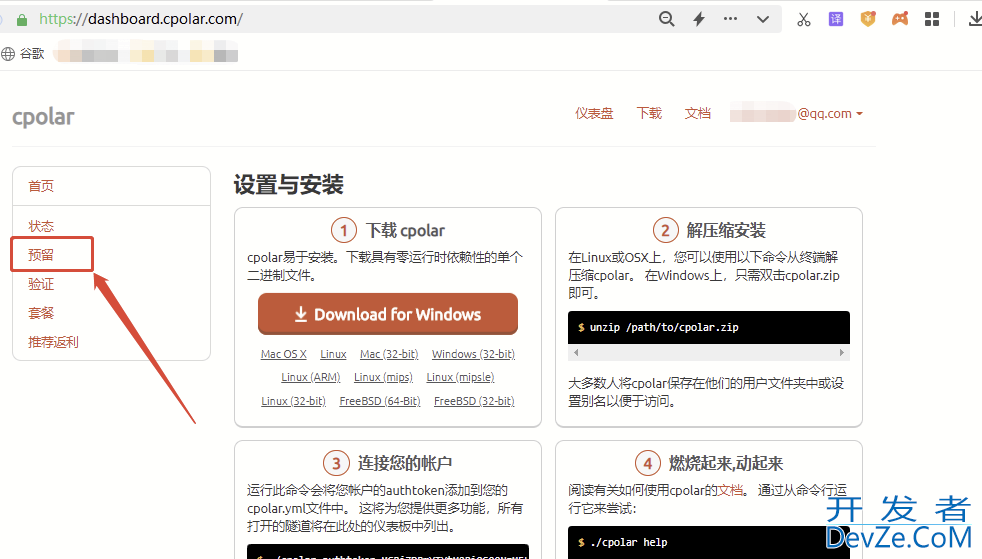Select 套餐 in the sidebar

41,313
